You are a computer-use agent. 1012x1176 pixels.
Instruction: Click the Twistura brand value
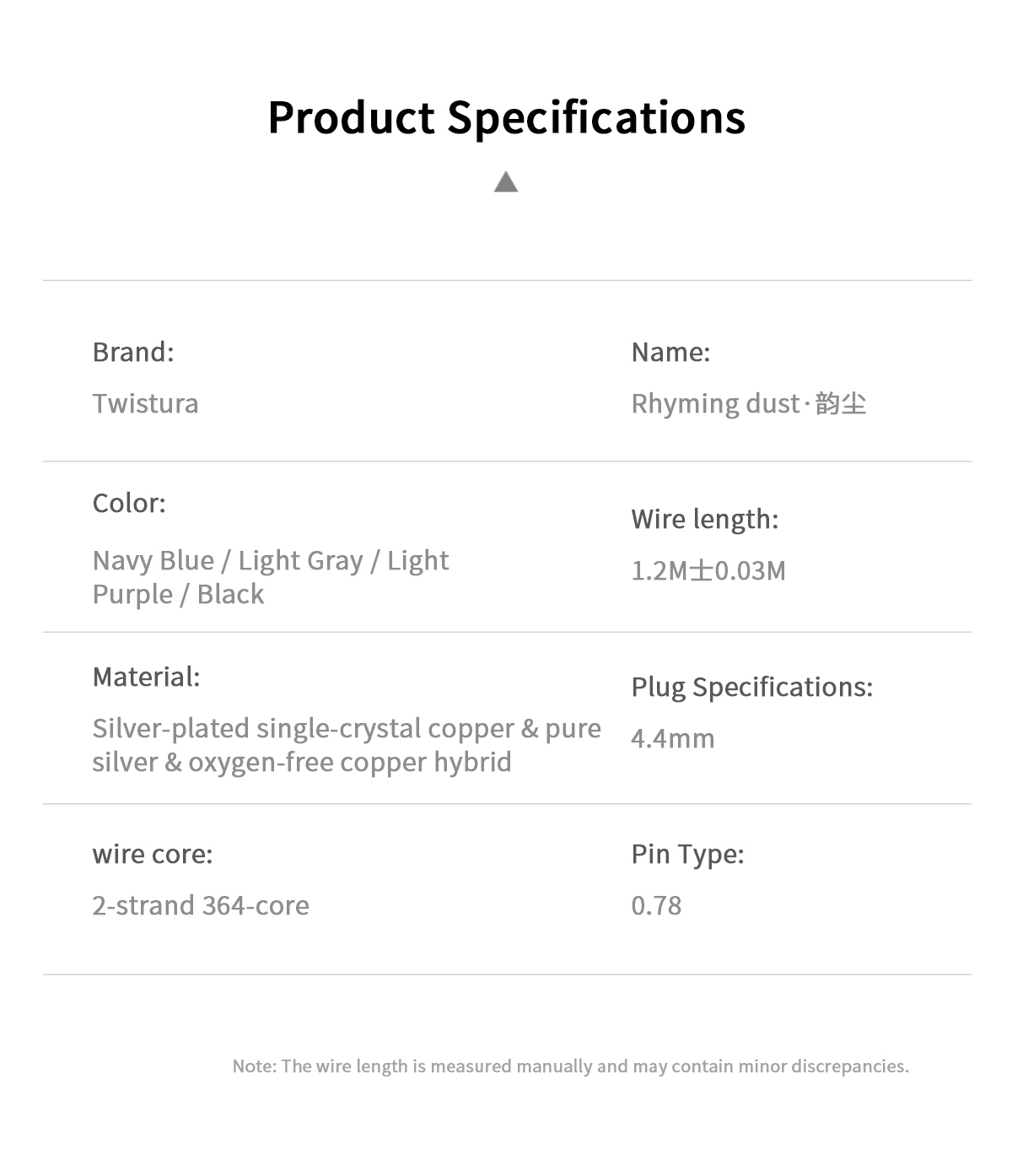pyautogui.click(x=145, y=403)
